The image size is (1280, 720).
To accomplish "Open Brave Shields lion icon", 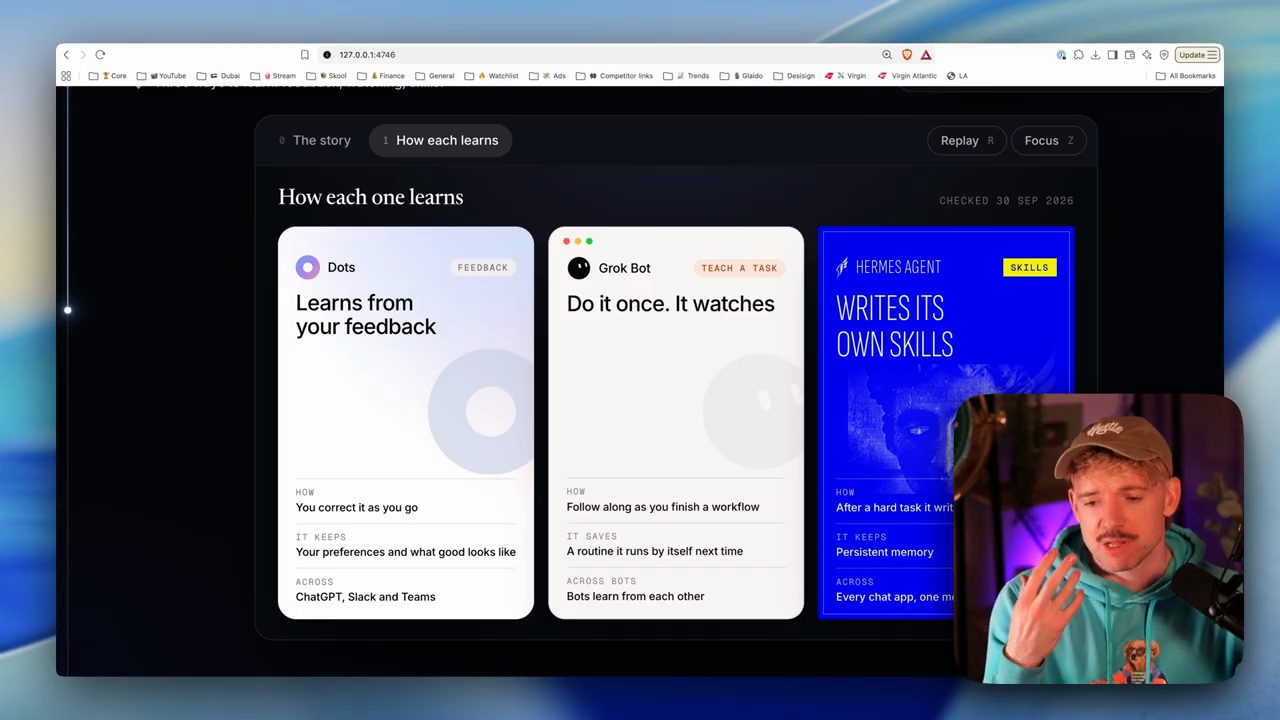I will point(908,55).
